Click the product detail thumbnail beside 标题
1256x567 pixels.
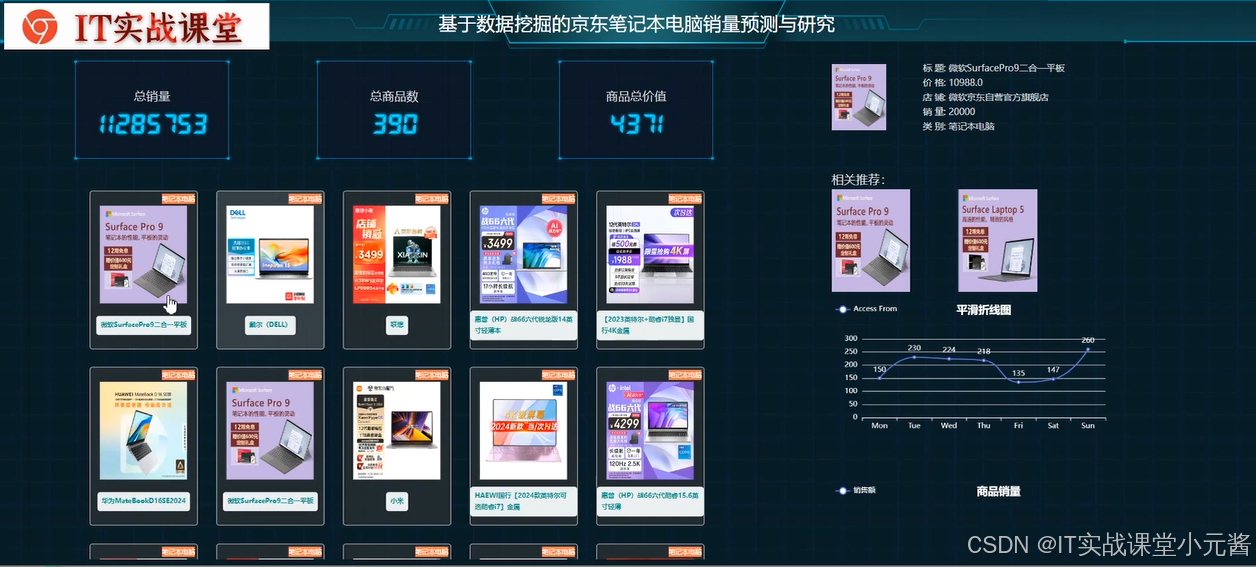(x=859, y=97)
